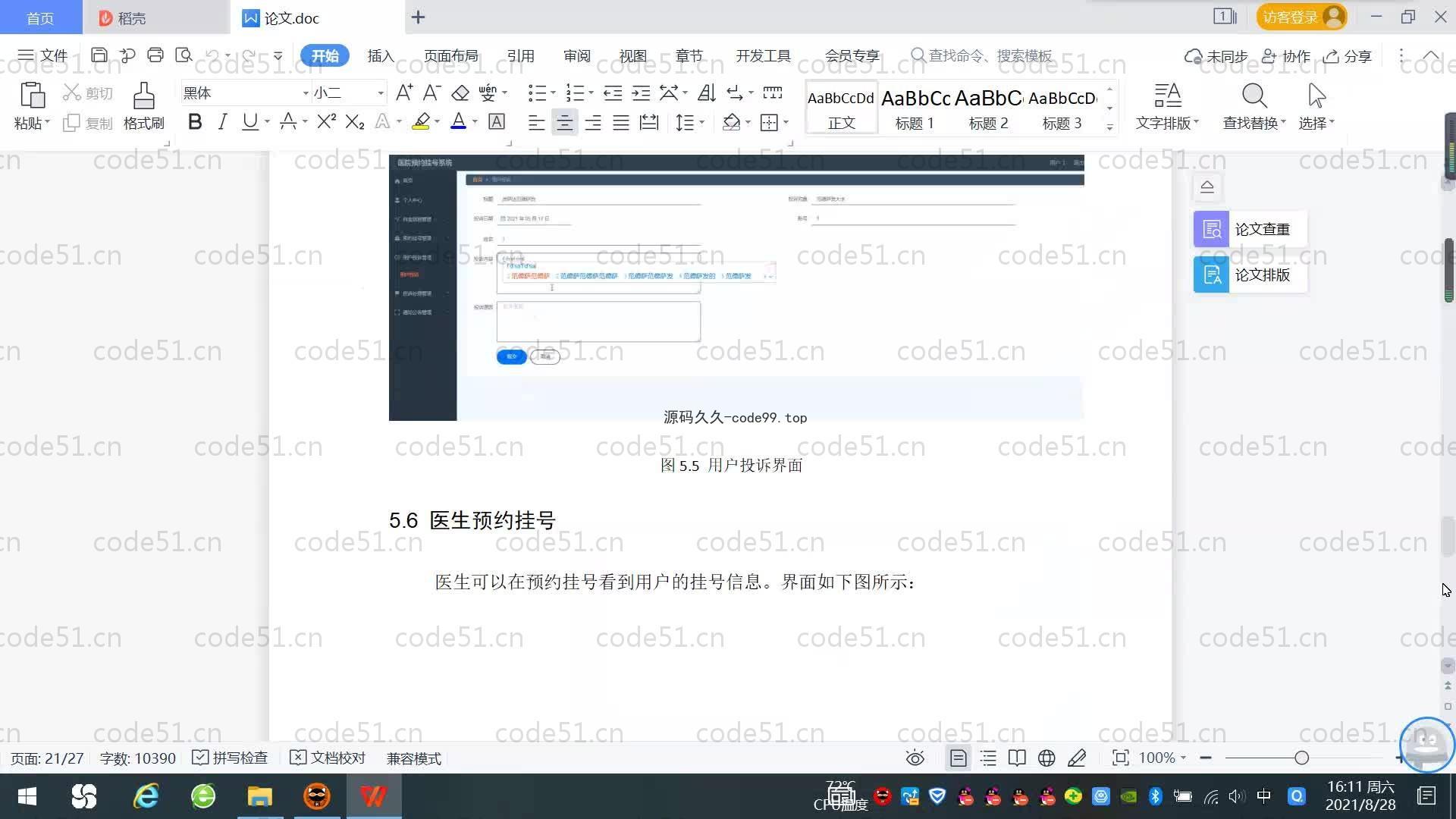Switch to page layout view icon
This screenshot has height=819, width=1456.
[x=958, y=758]
